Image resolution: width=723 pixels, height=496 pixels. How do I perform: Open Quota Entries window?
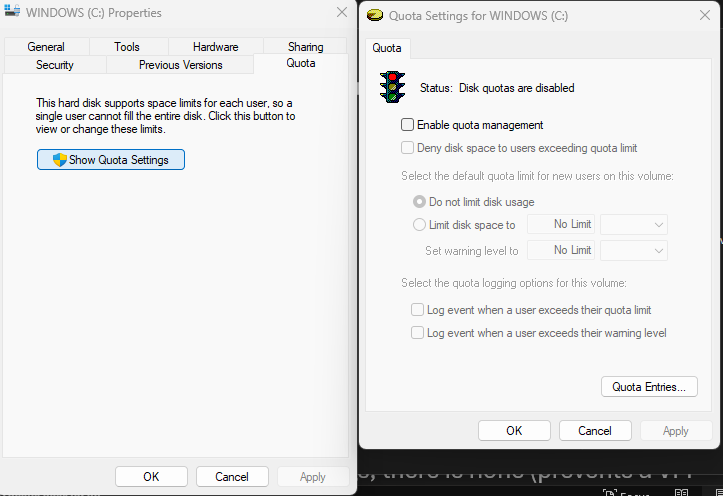(x=648, y=387)
